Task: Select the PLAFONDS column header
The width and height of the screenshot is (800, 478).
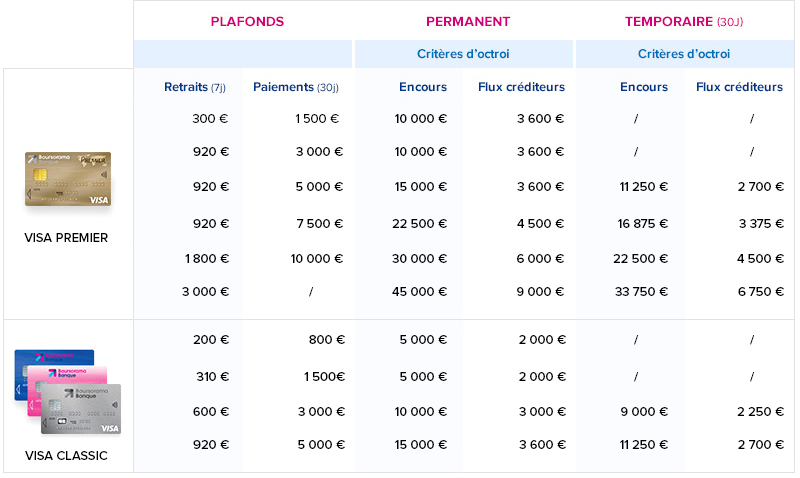Action: (247, 21)
